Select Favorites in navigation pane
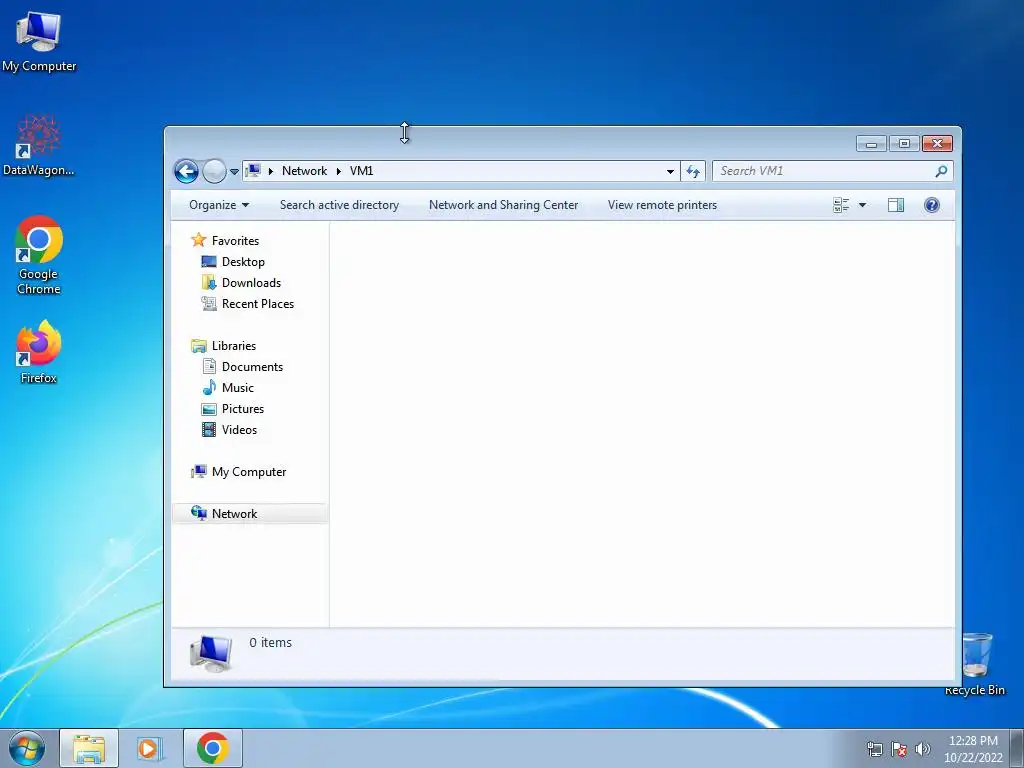Screen dimensions: 1024x768 235,241
